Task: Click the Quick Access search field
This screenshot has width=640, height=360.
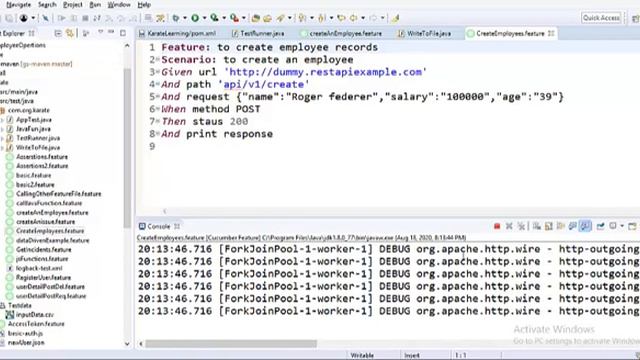Action: tap(601, 18)
